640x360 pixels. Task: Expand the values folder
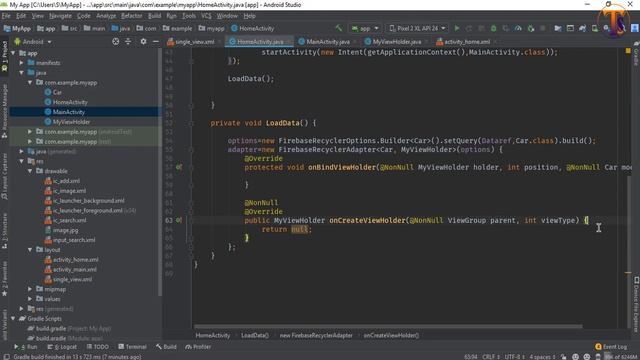point(30,299)
